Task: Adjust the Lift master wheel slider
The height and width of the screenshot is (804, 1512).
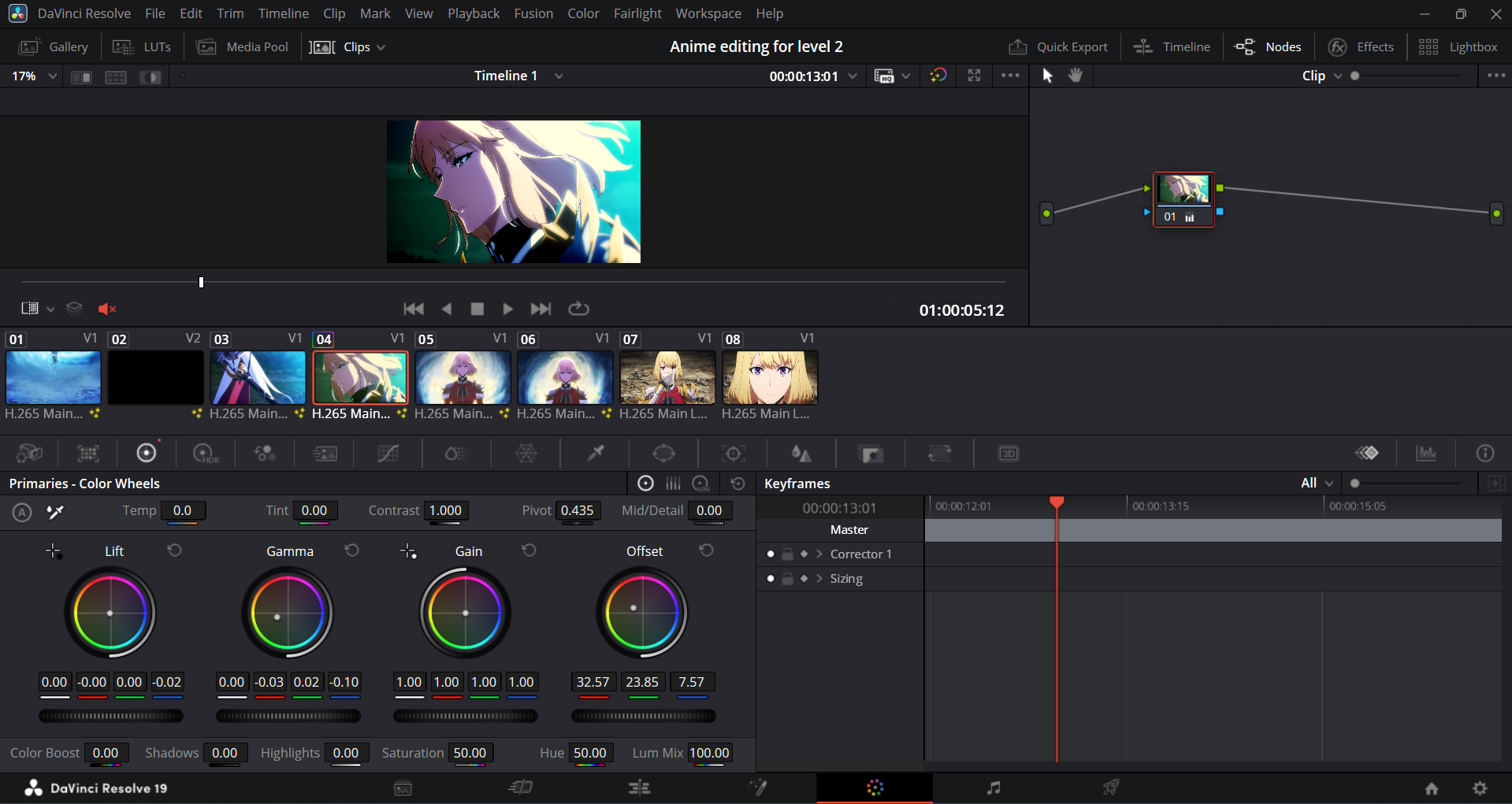Action: pos(111,716)
